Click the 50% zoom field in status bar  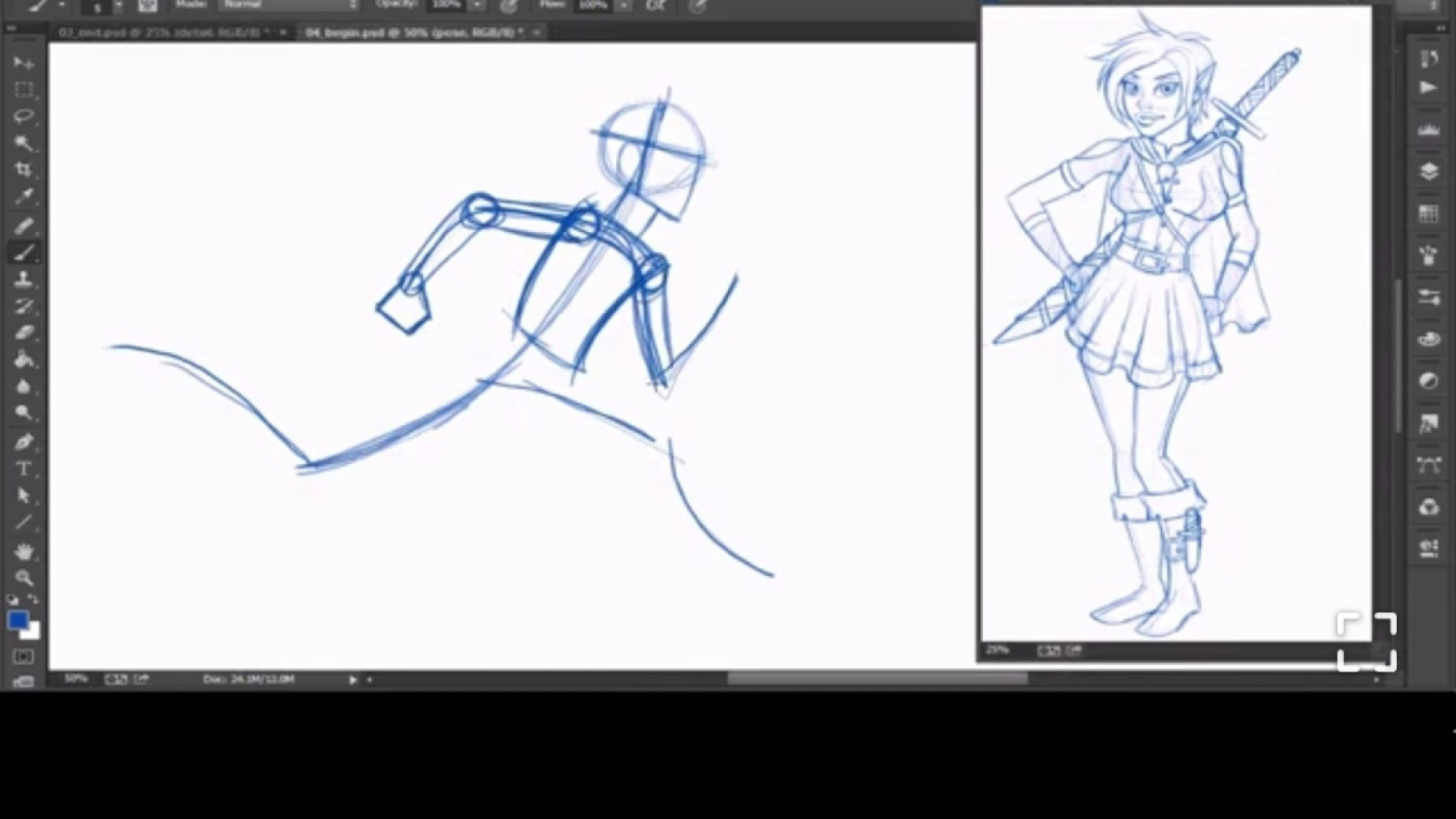point(76,679)
